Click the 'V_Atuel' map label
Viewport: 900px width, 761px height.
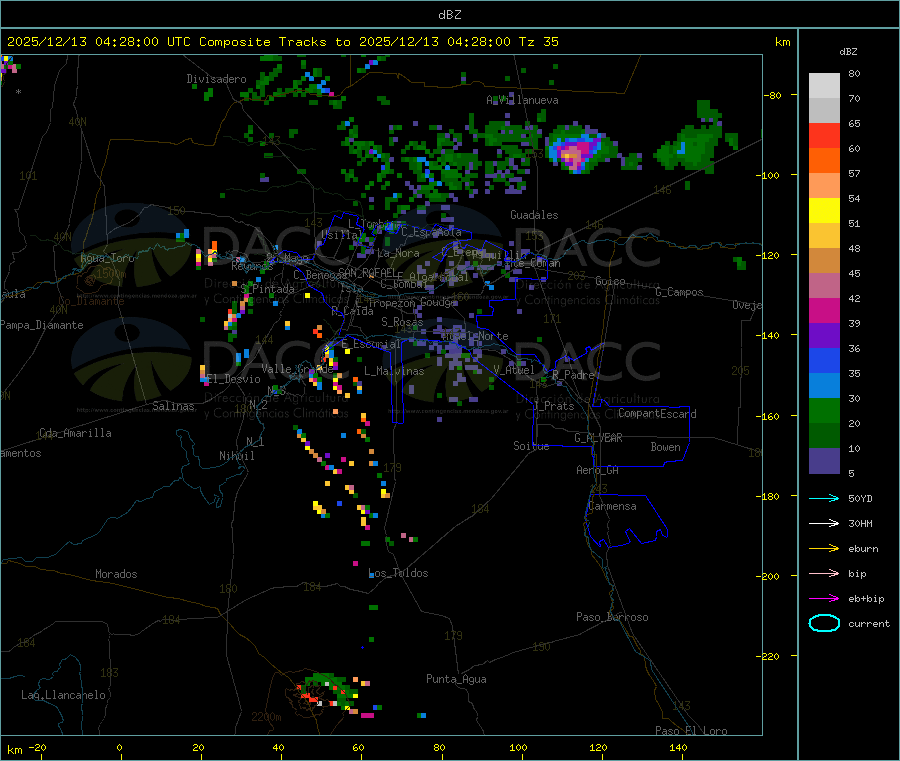coord(514,370)
